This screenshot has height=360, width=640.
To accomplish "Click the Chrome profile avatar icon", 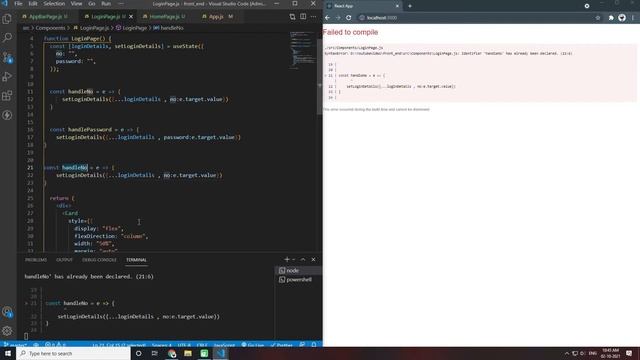I will tap(622, 18).
